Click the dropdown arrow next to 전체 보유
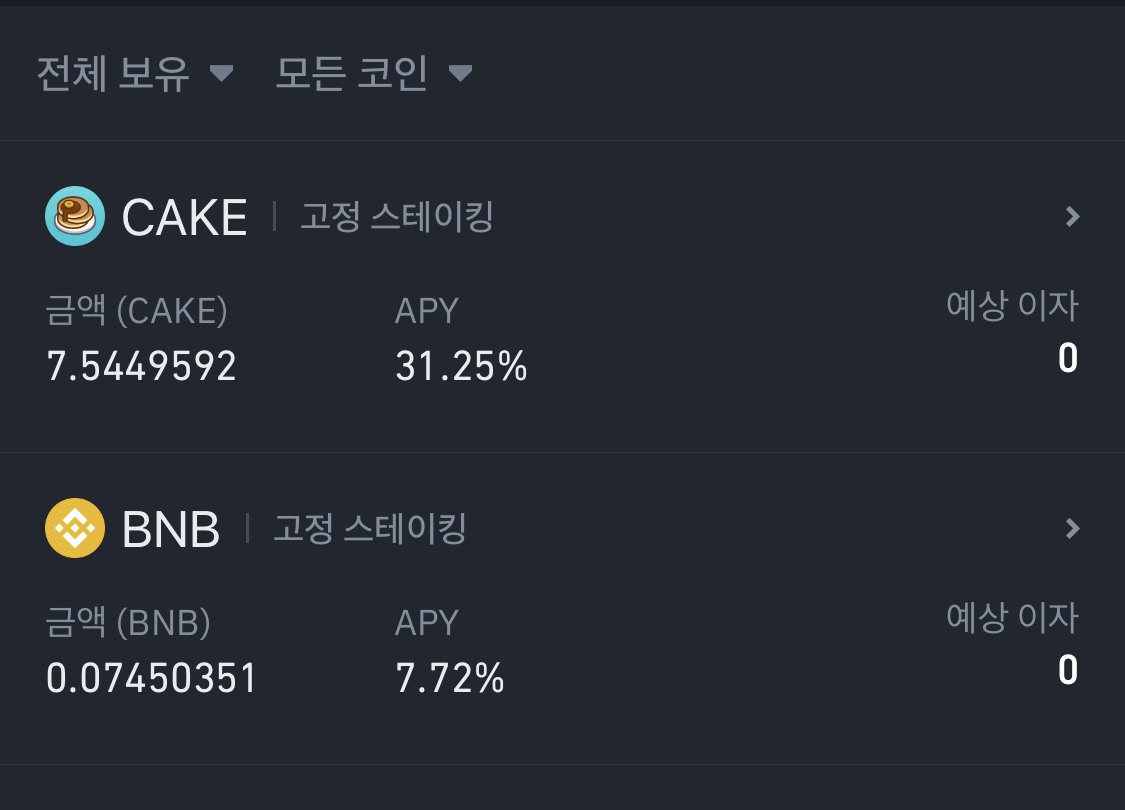1125x810 pixels. tap(222, 73)
